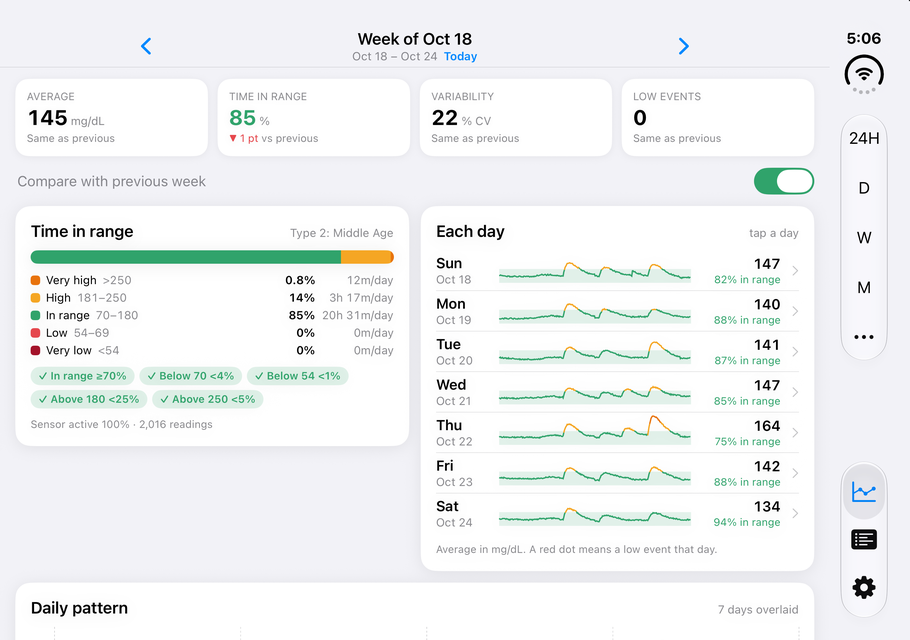Tap the Thu 75% in range text
The image size is (910, 640).
click(747, 442)
